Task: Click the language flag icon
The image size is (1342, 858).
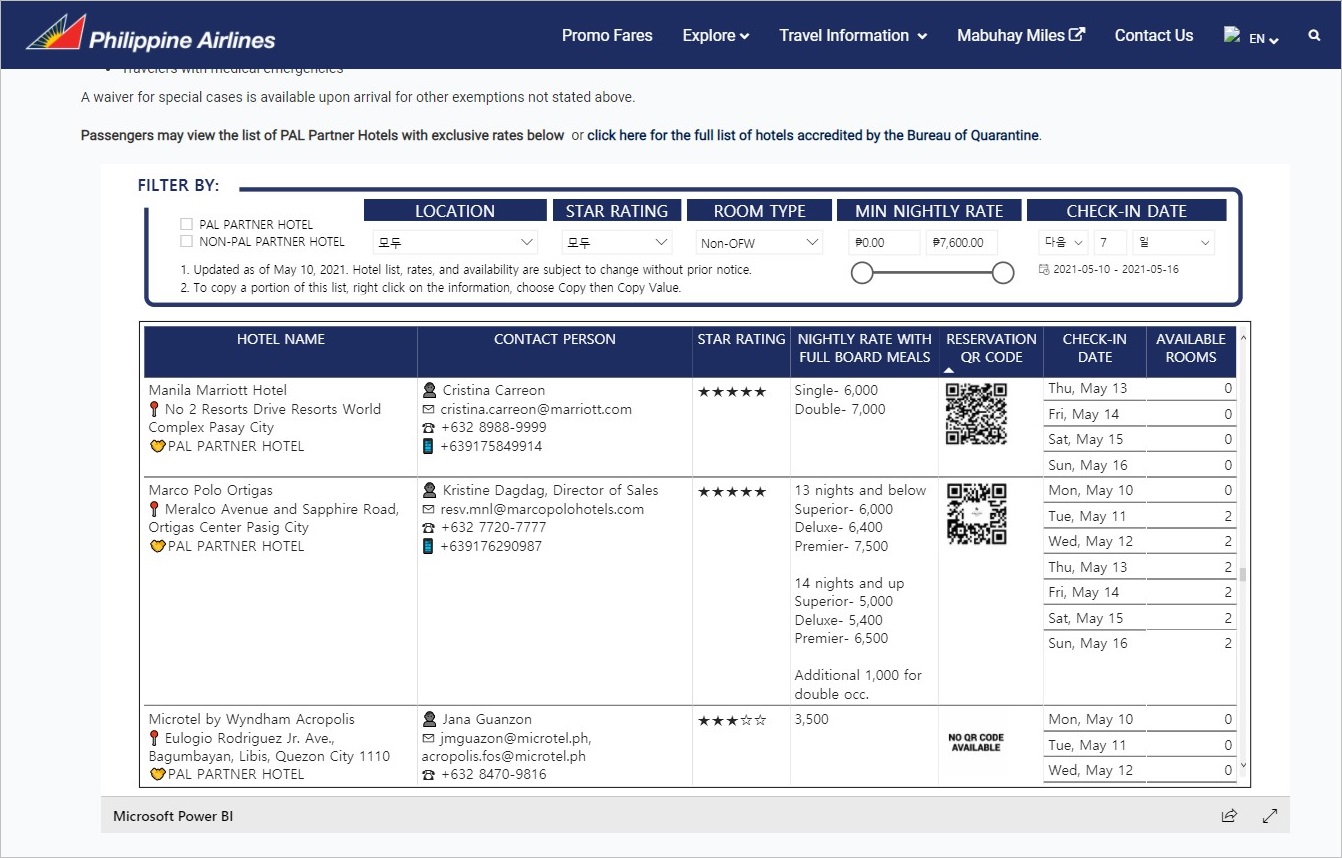Action: click(1232, 35)
